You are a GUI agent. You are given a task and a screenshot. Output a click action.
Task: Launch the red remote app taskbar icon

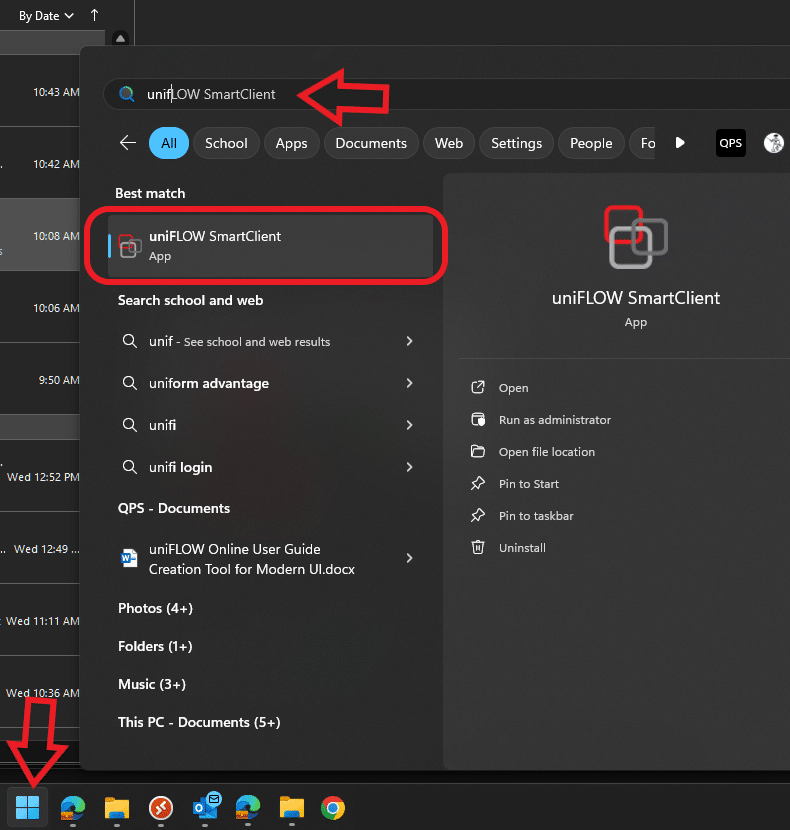click(161, 808)
